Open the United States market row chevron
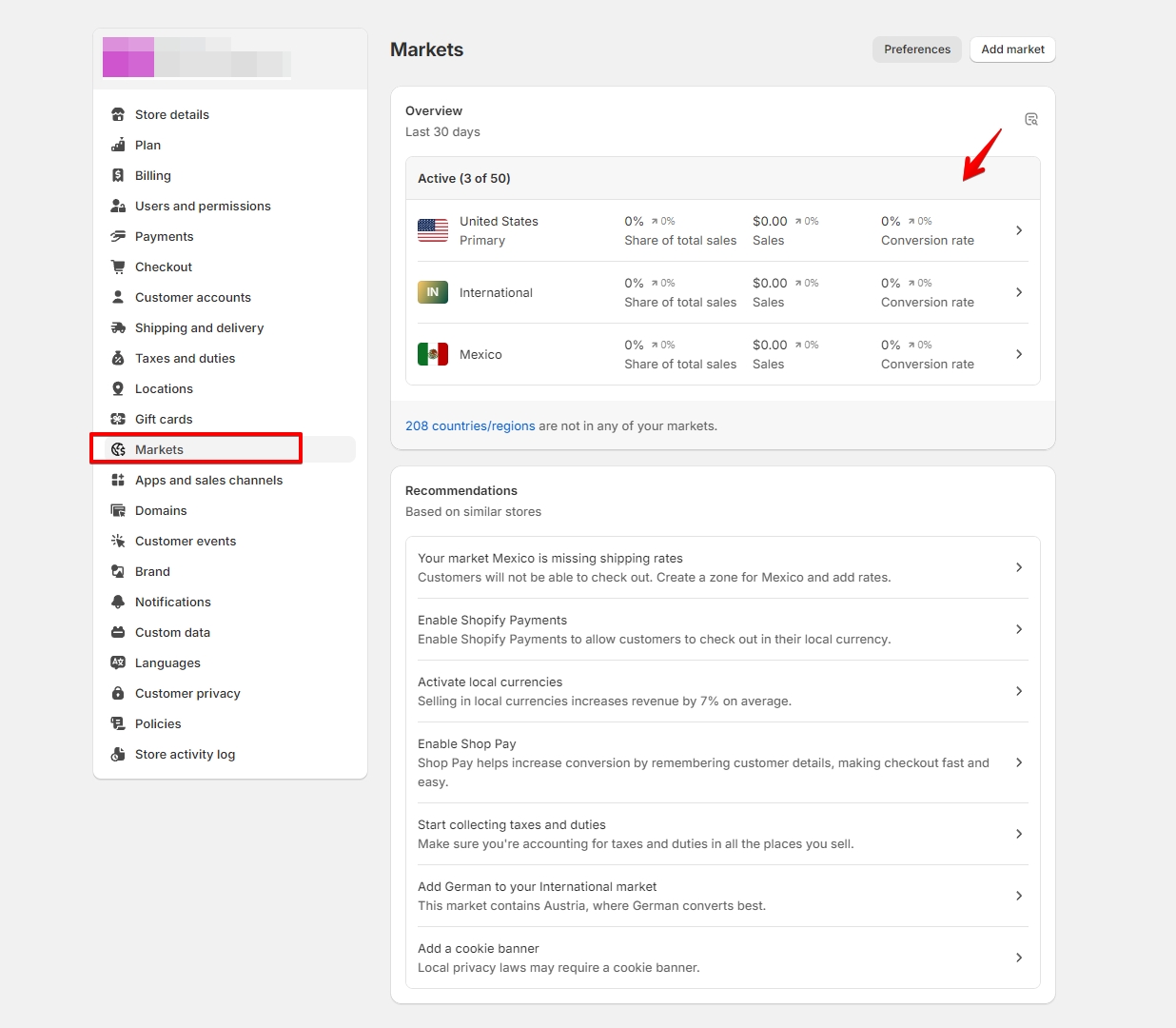The image size is (1176, 1028). [x=1018, y=230]
